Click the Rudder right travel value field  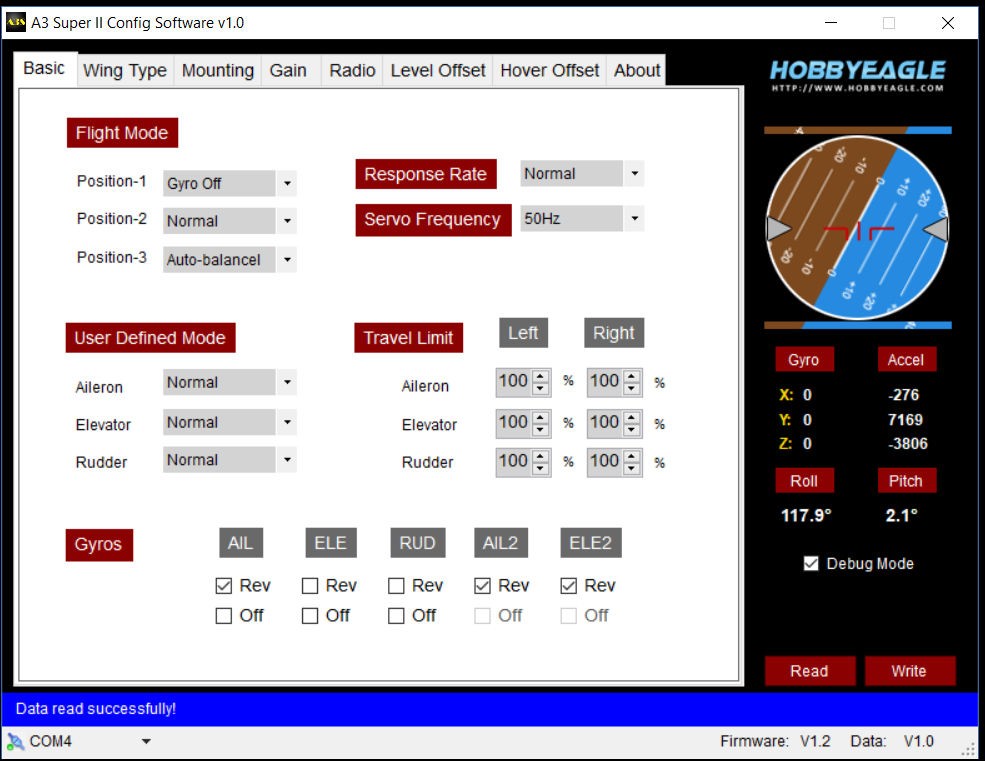605,462
